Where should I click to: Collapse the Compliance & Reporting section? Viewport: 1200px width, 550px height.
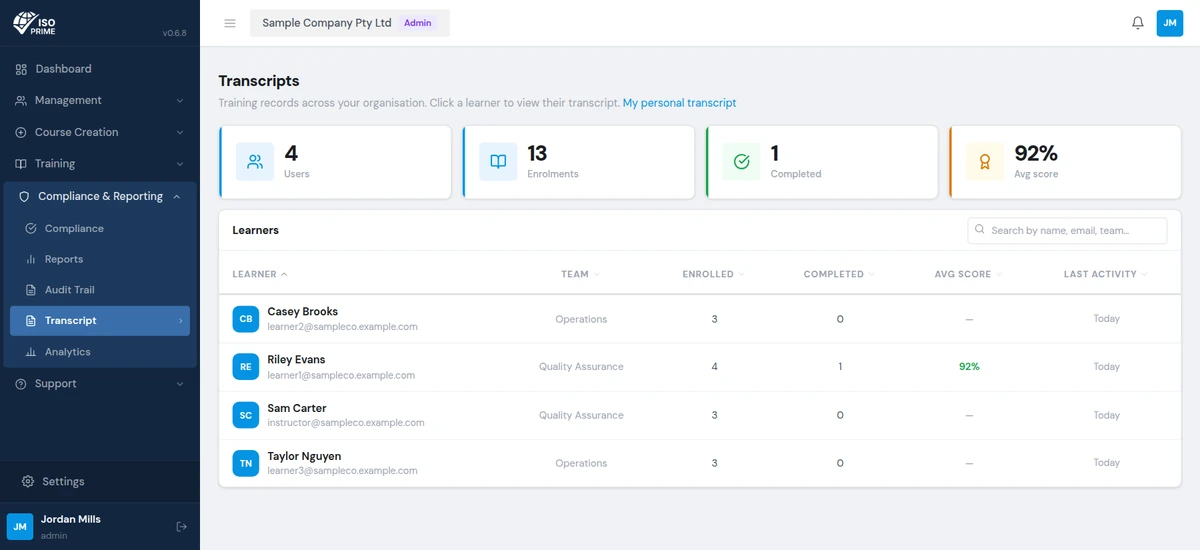[x=100, y=196]
